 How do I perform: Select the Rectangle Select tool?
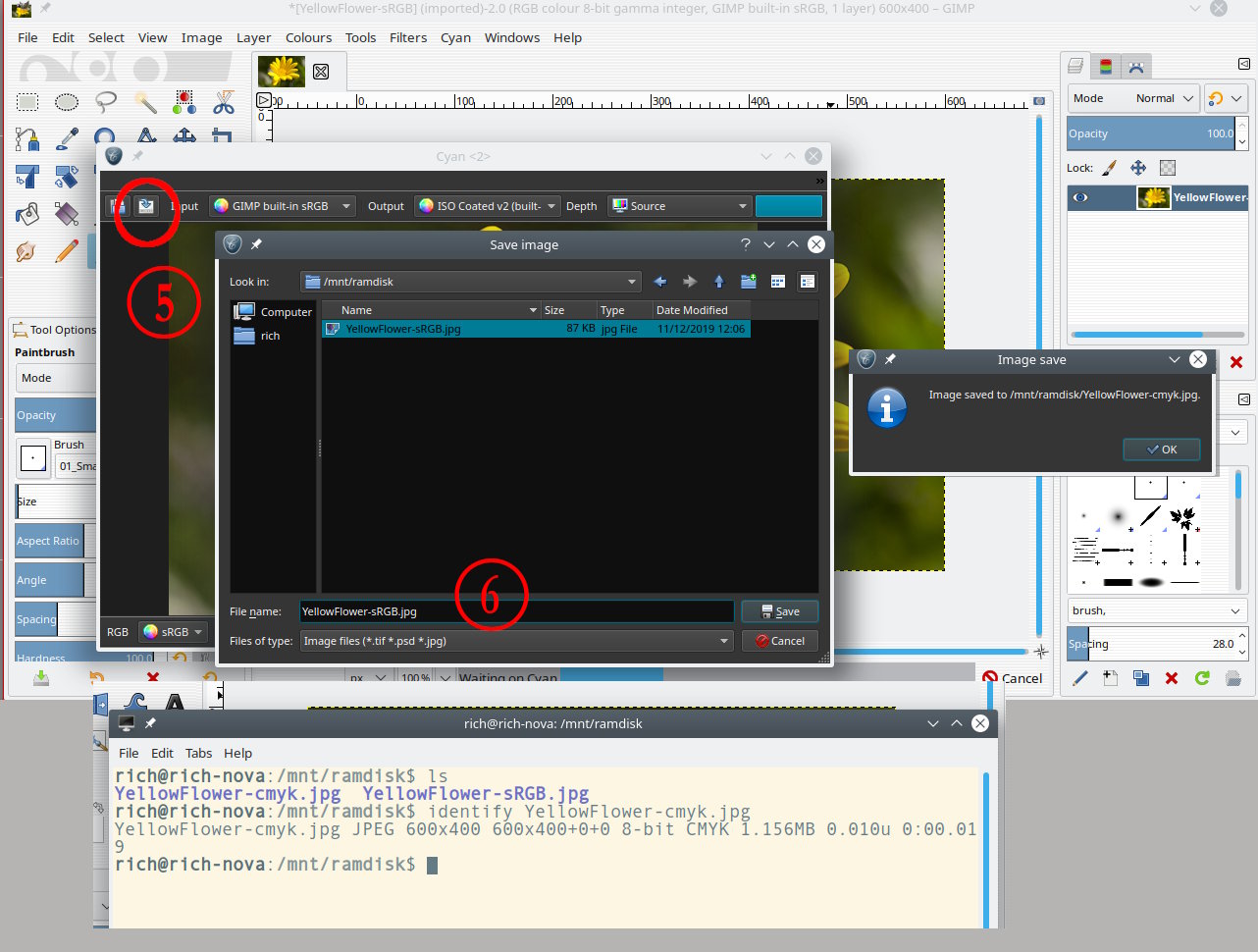pyautogui.click(x=27, y=102)
